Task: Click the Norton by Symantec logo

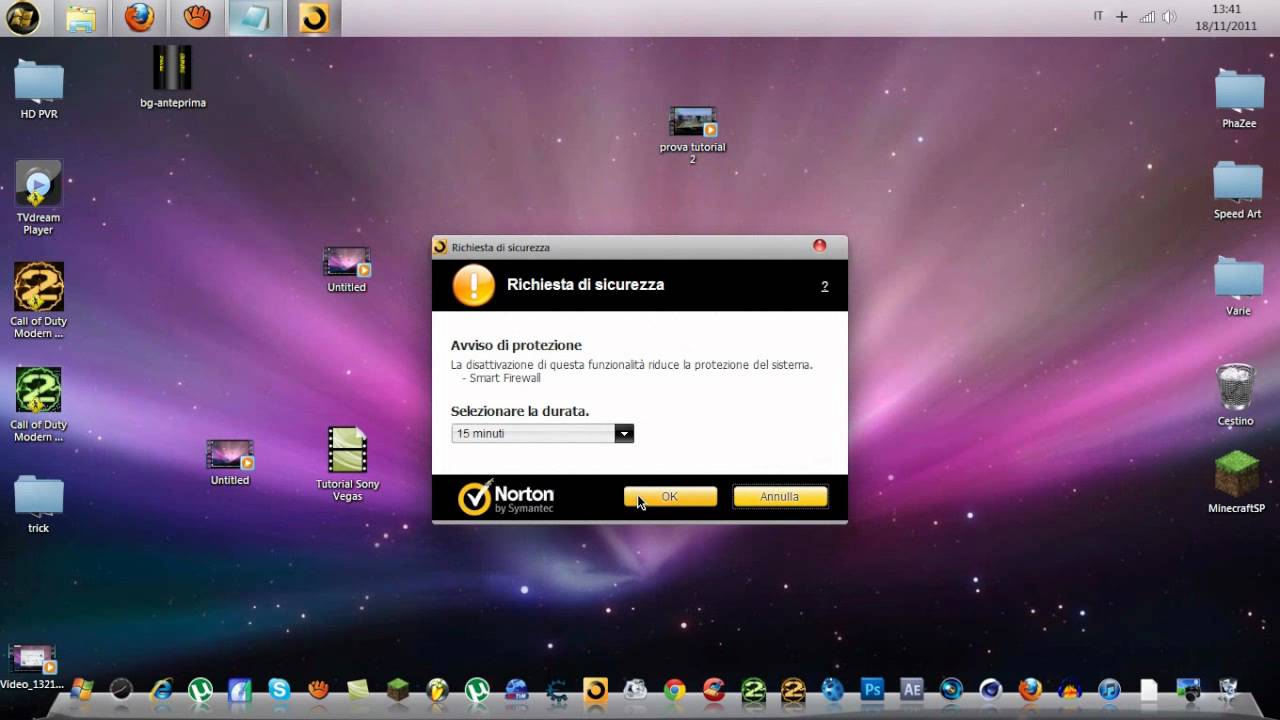Action: [506, 497]
